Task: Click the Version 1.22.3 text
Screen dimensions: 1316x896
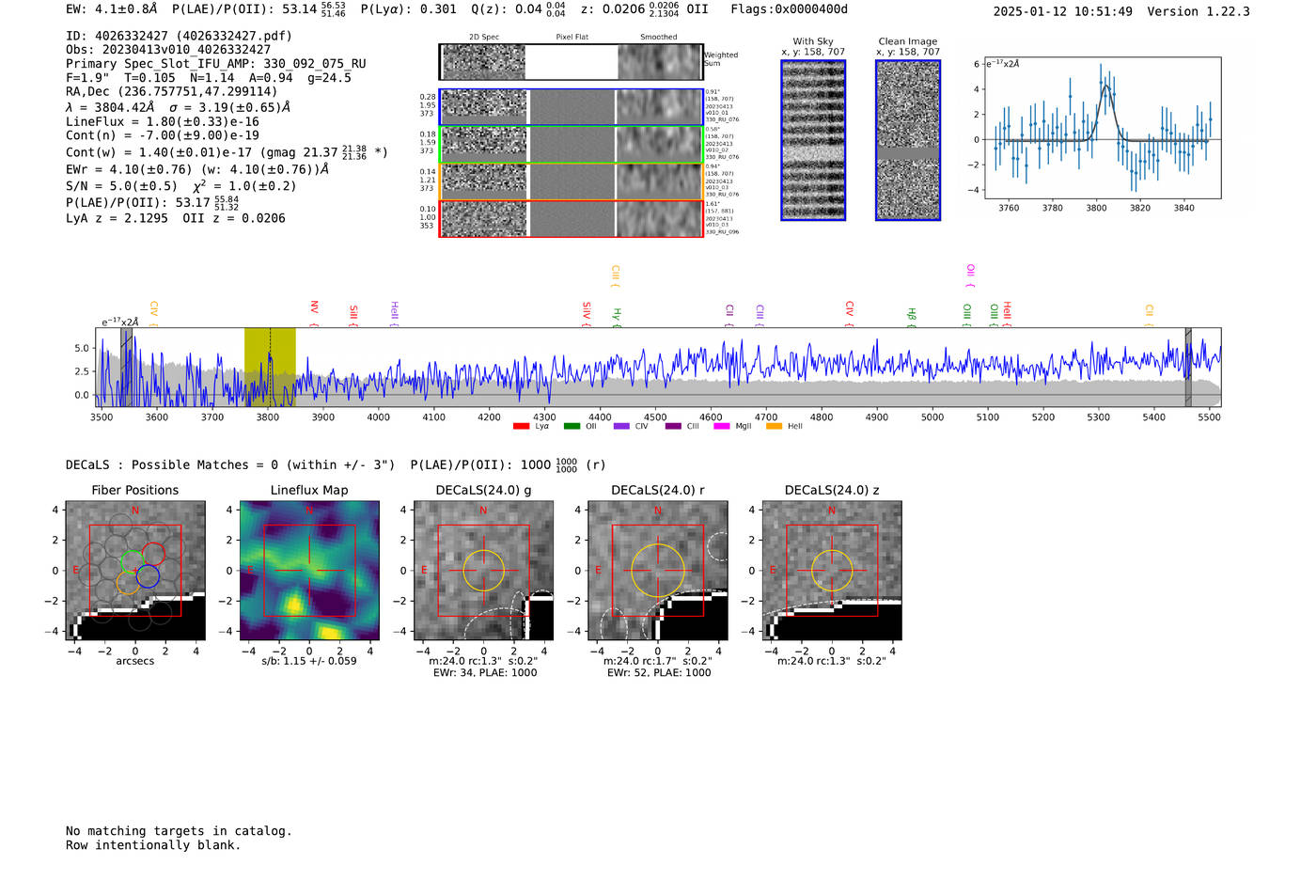Action: [x=1198, y=11]
